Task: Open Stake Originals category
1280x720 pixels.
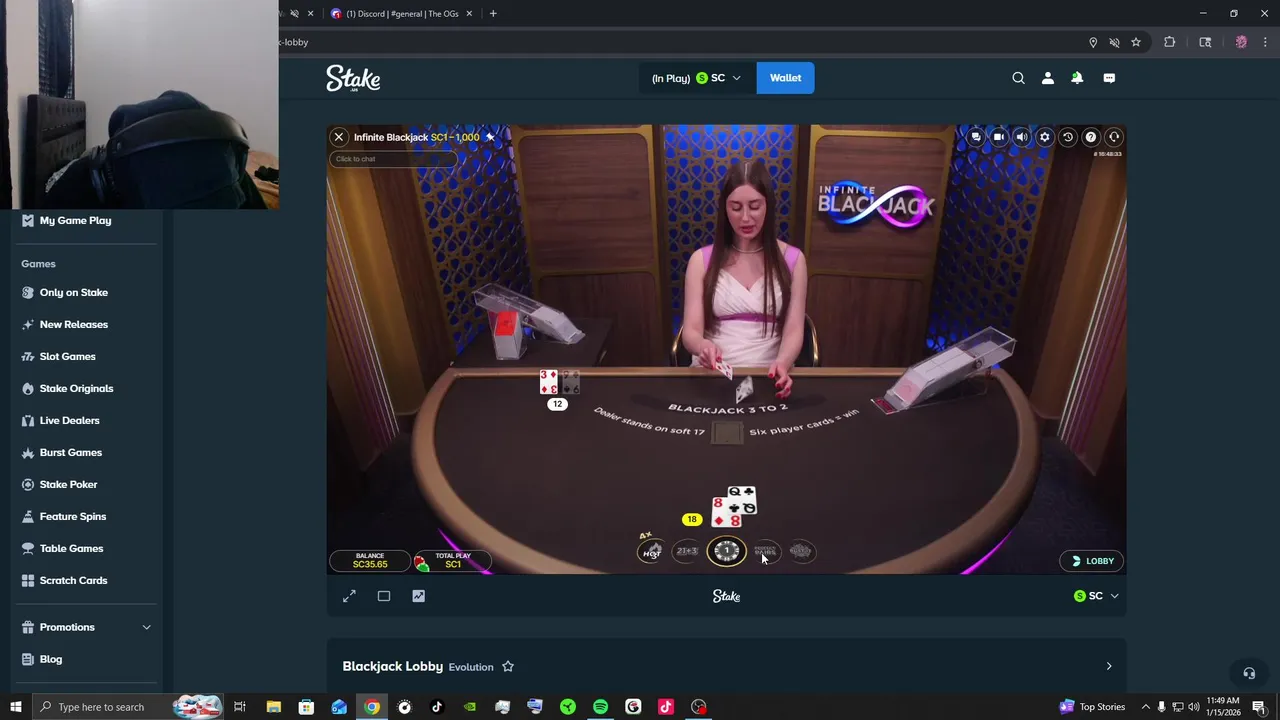Action: pyautogui.click(x=76, y=388)
